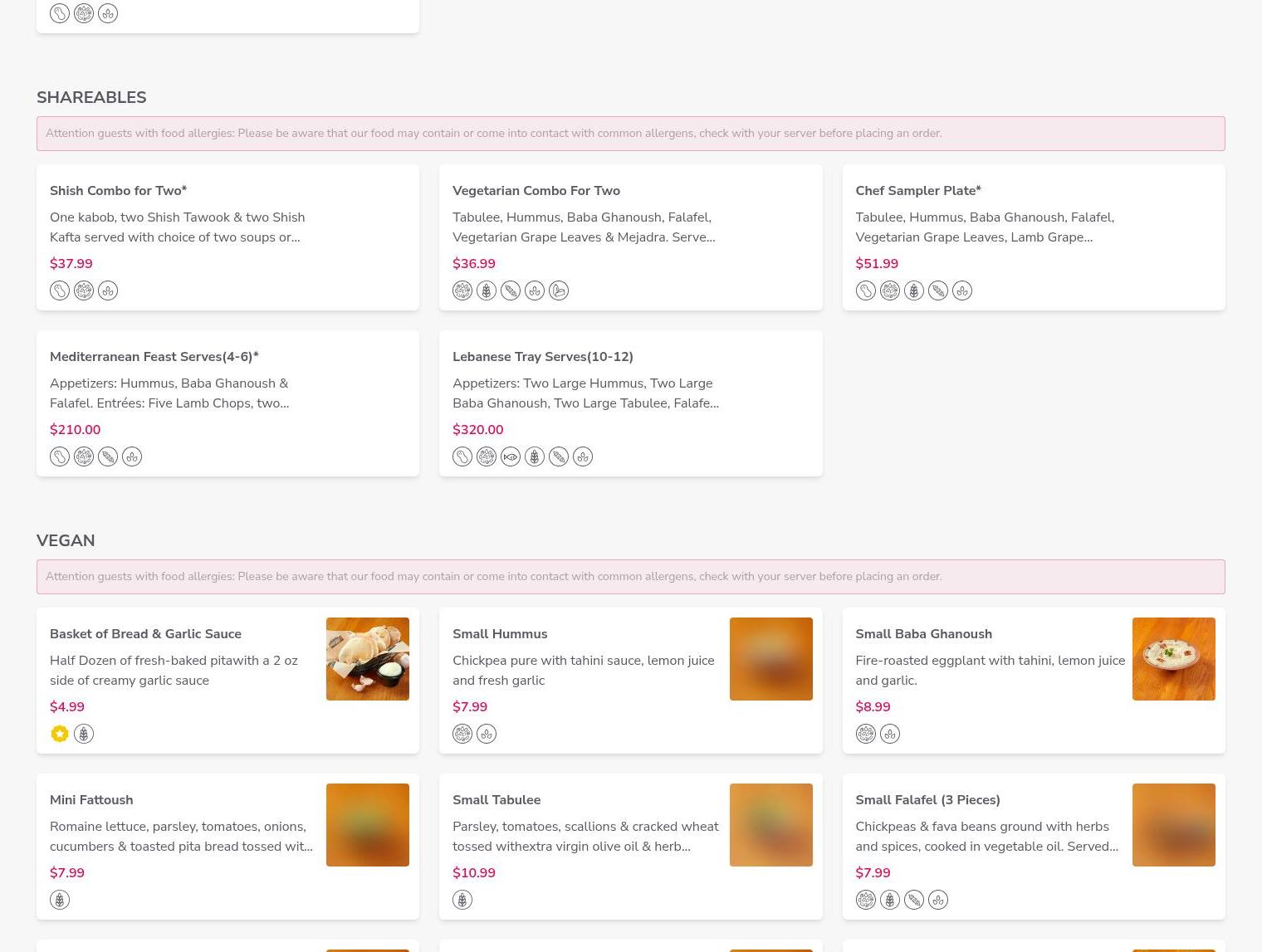Image resolution: width=1262 pixels, height=952 pixels.
Task: Open the Shish Combo for Two item
Action: pyautogui.click(x=118, y=191)
